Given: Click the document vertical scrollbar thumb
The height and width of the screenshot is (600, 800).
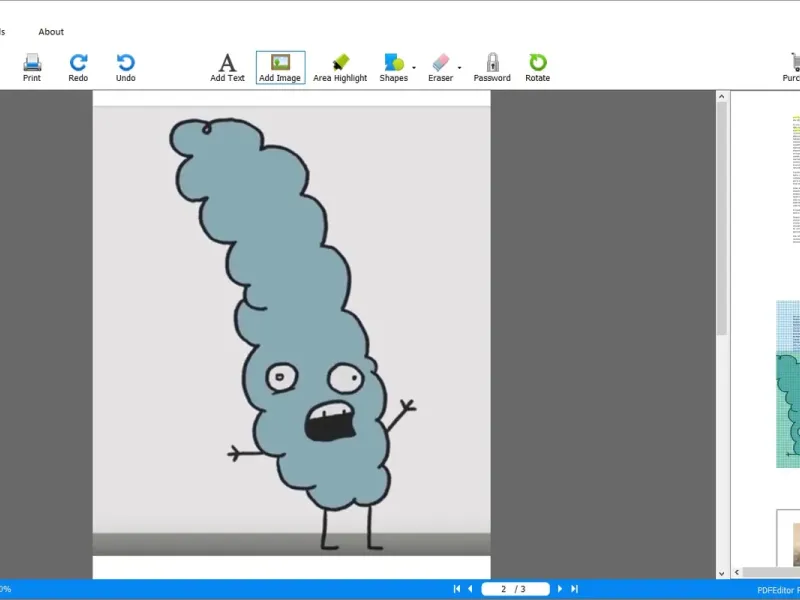Looking at the screenshot, I should click(x=721, y=218).
